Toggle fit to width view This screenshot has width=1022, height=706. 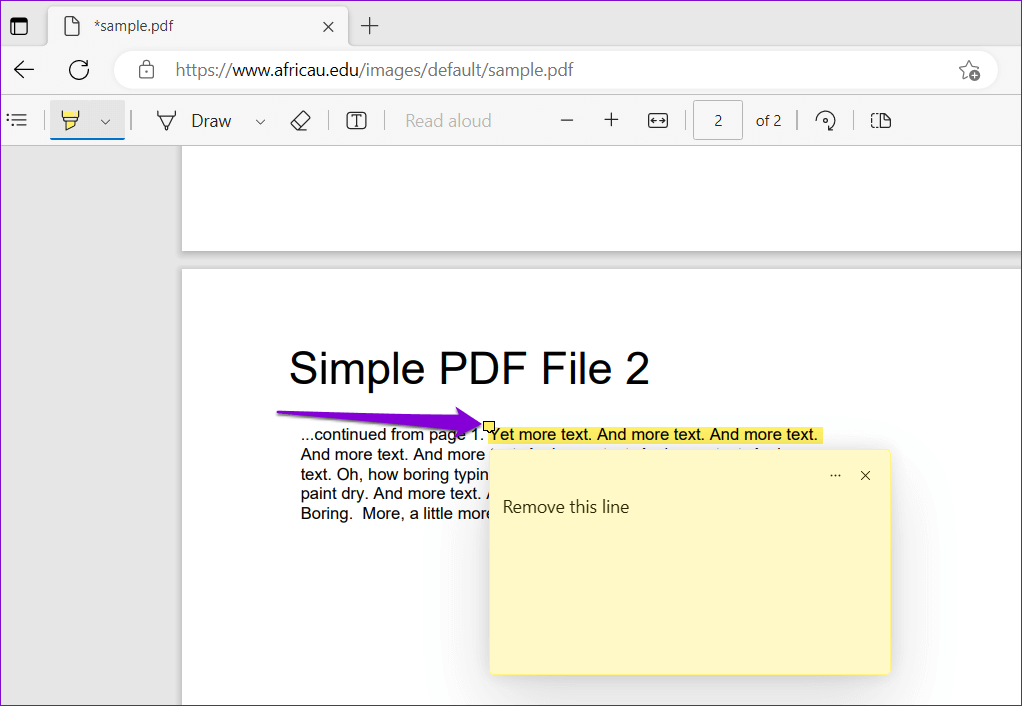(x=657, y=121)
